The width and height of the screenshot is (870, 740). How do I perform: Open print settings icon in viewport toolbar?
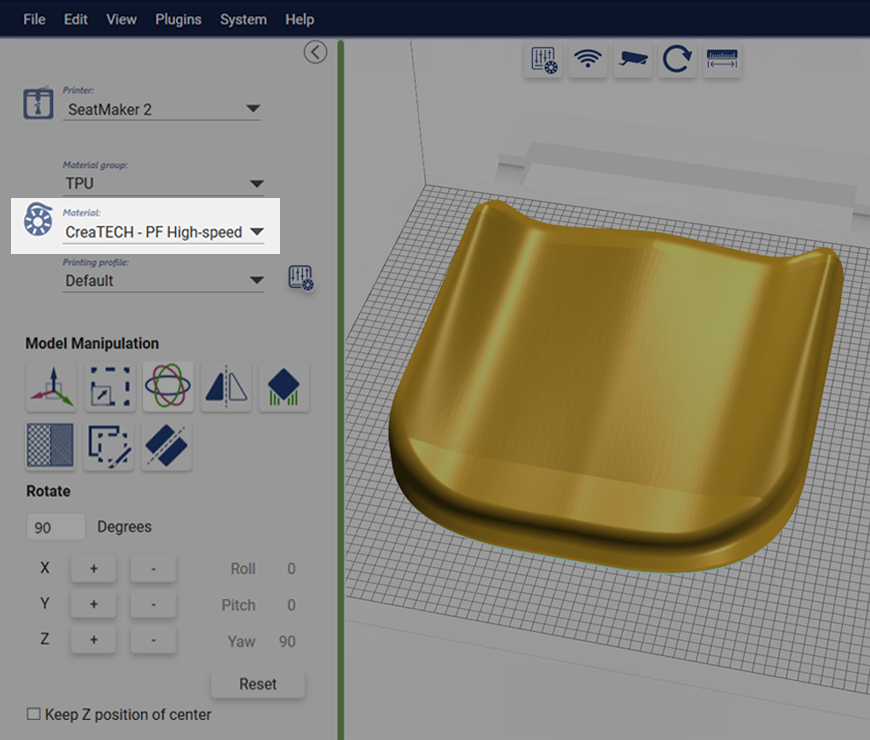(543, 59)
